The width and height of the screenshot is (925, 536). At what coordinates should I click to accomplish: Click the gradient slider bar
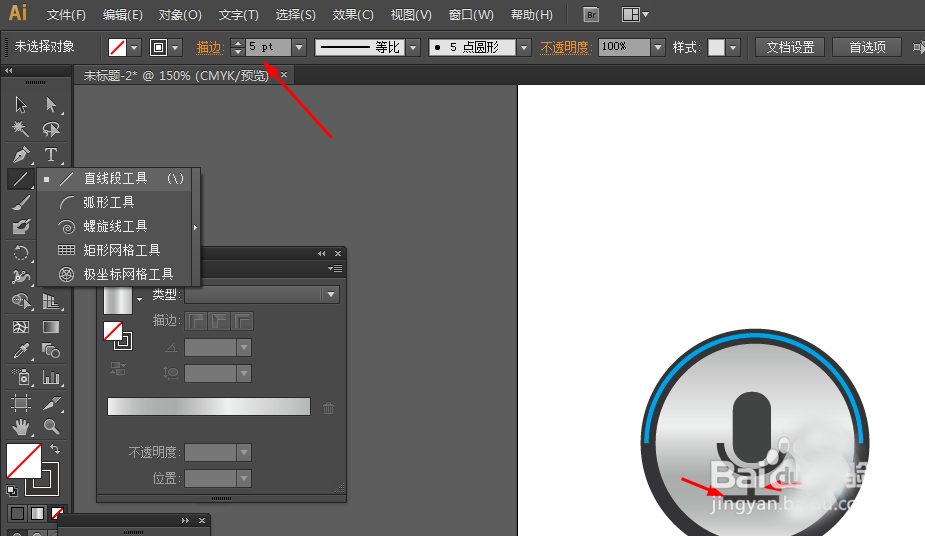(x=209, y=406)
